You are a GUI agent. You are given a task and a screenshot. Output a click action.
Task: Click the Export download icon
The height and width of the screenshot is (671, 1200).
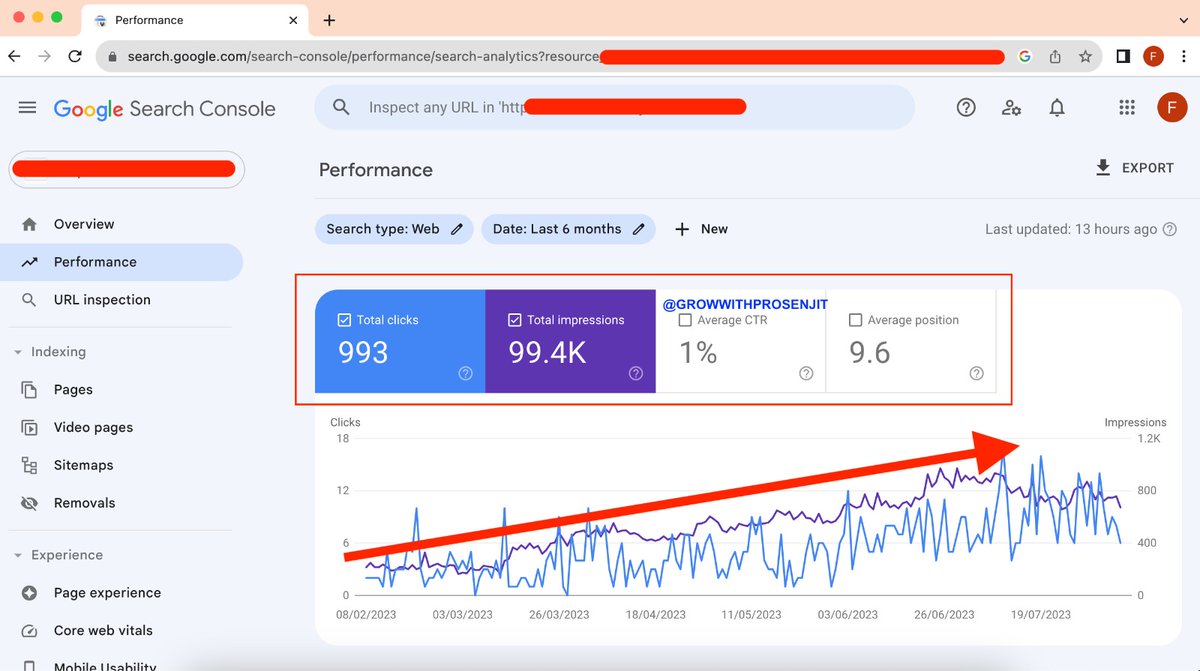tap(1103, 168)
